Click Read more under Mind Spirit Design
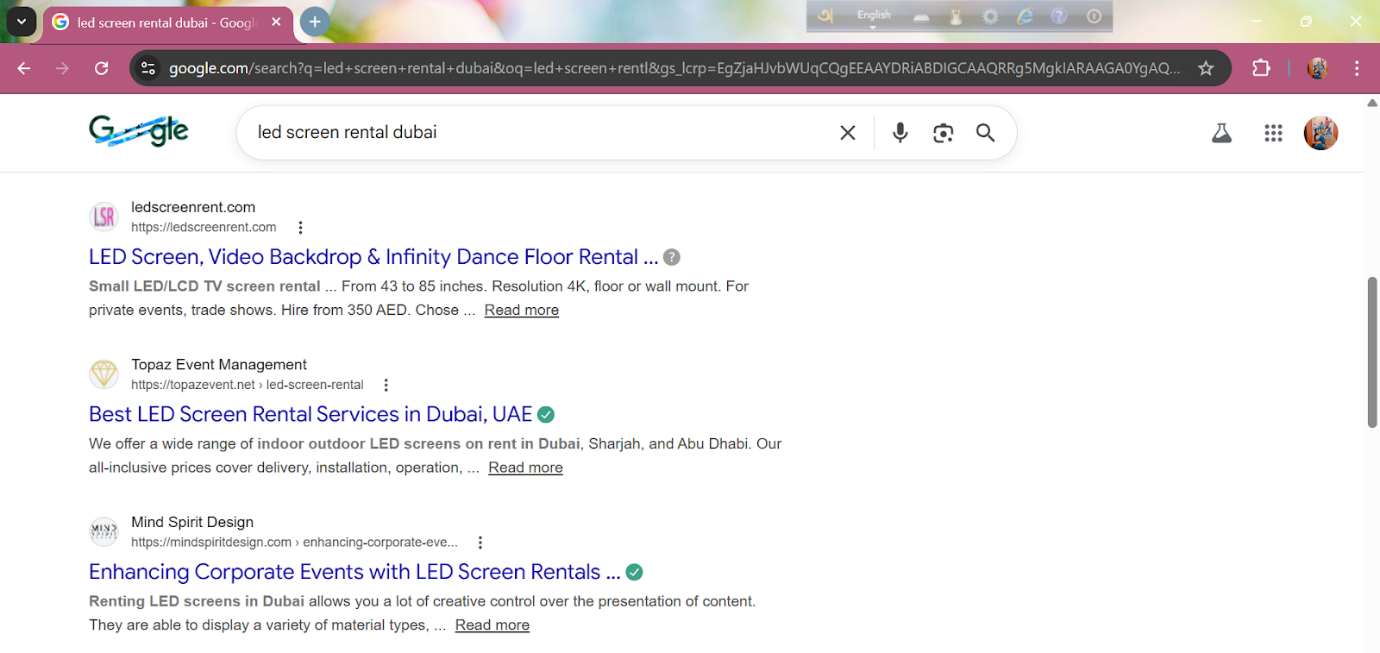 (492, 625)
